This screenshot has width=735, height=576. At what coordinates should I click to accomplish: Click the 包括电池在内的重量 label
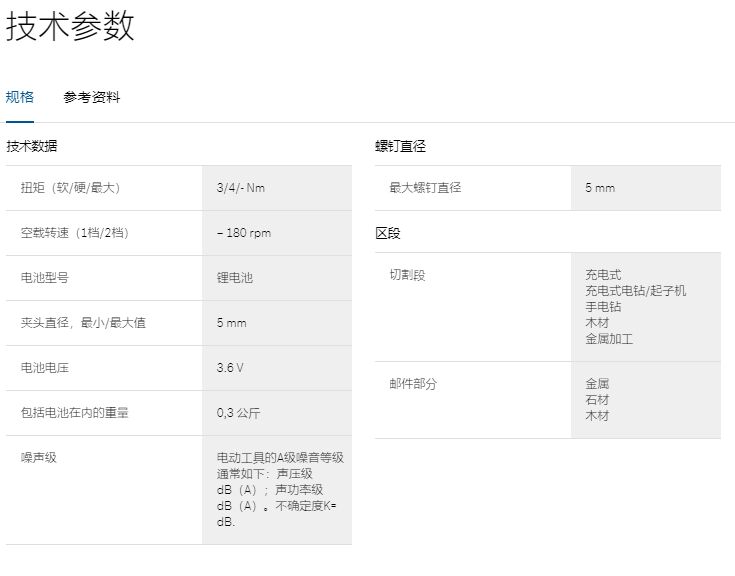click(x=75, y=413)
